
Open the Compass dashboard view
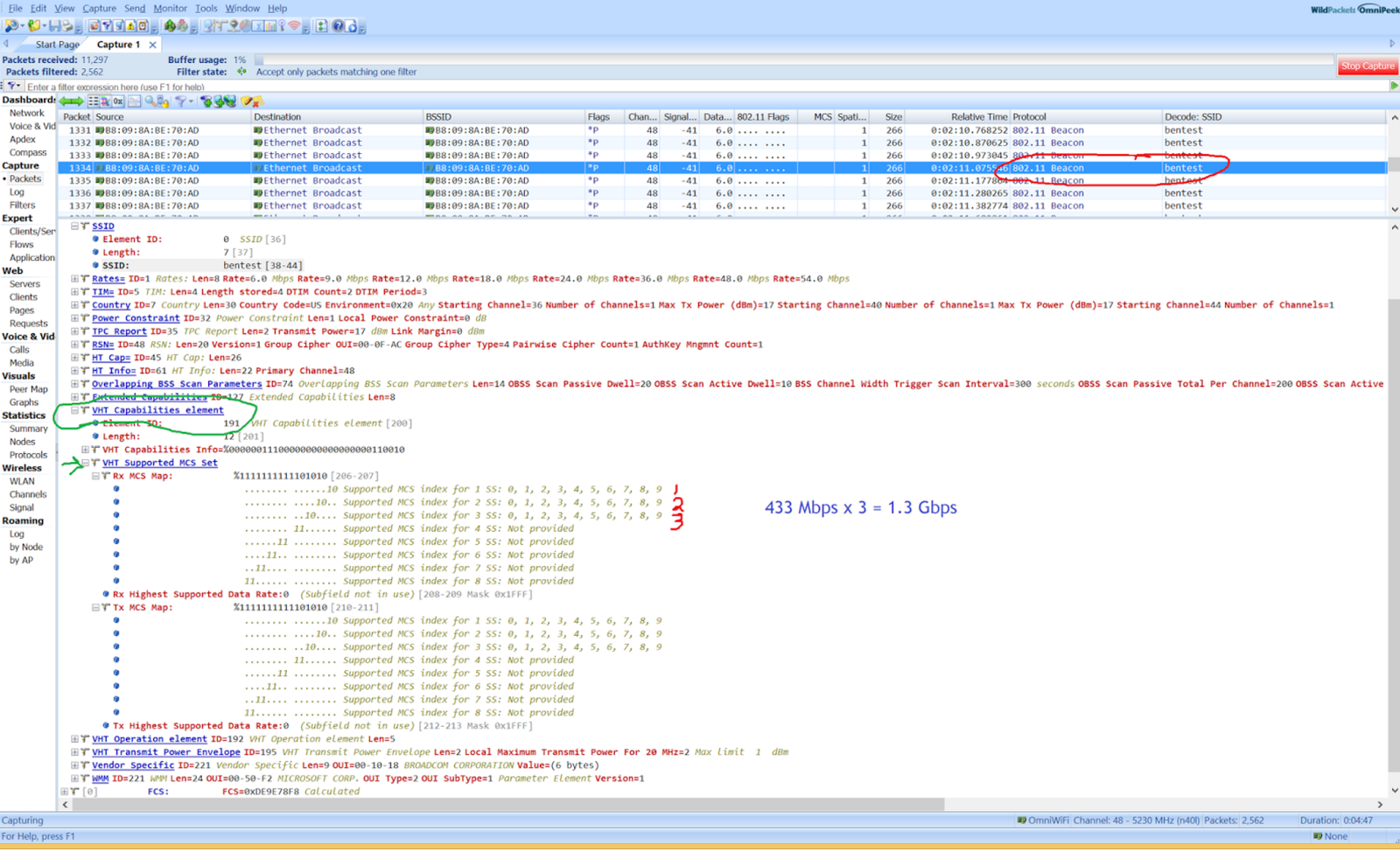[28, 152]
